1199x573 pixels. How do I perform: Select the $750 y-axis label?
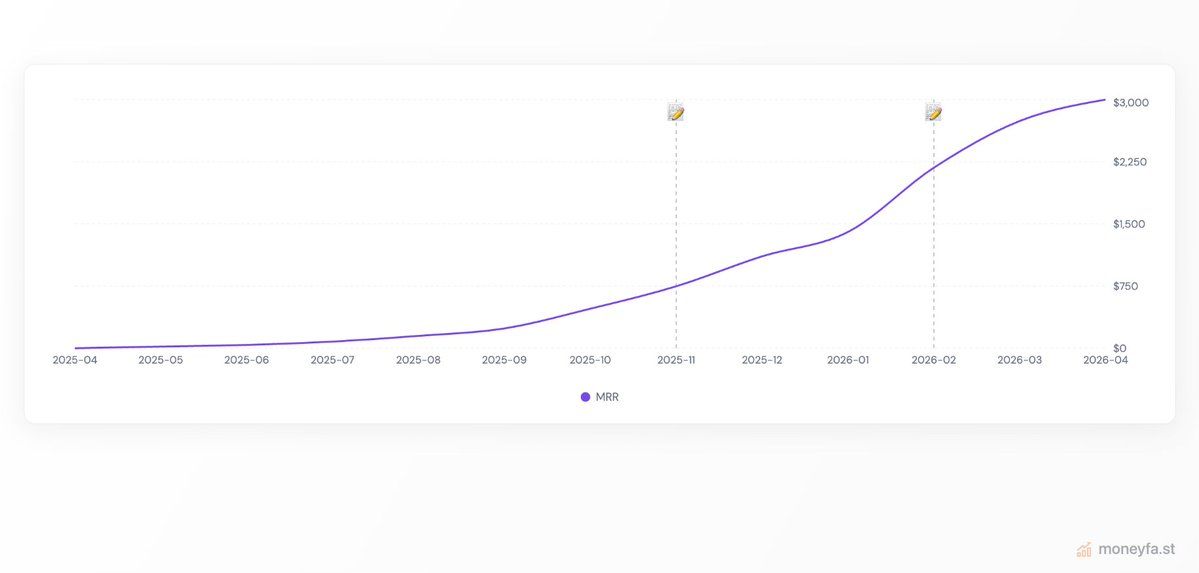pos(1125,286)
